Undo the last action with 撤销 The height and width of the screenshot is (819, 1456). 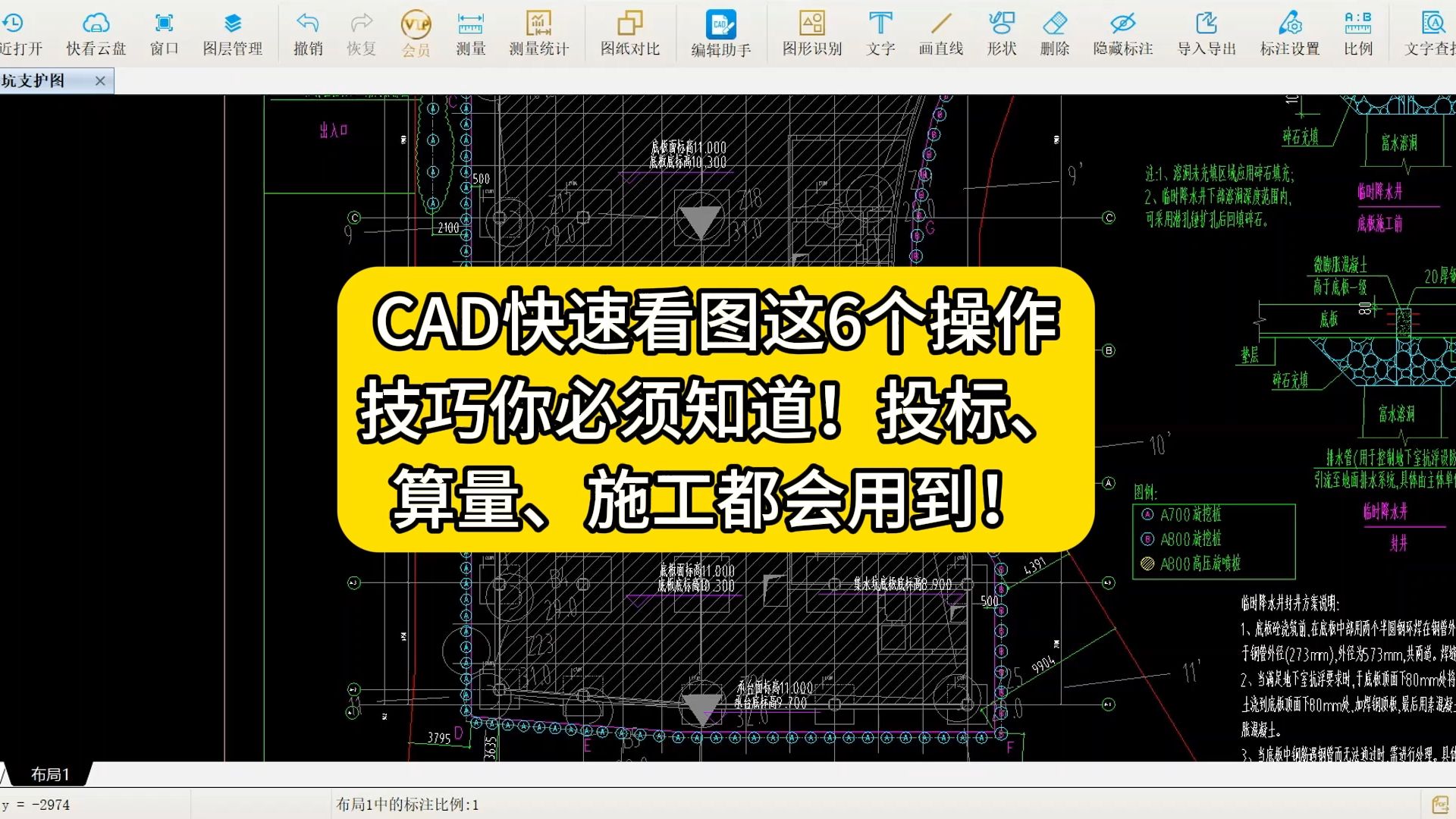(x=306, y=32)
